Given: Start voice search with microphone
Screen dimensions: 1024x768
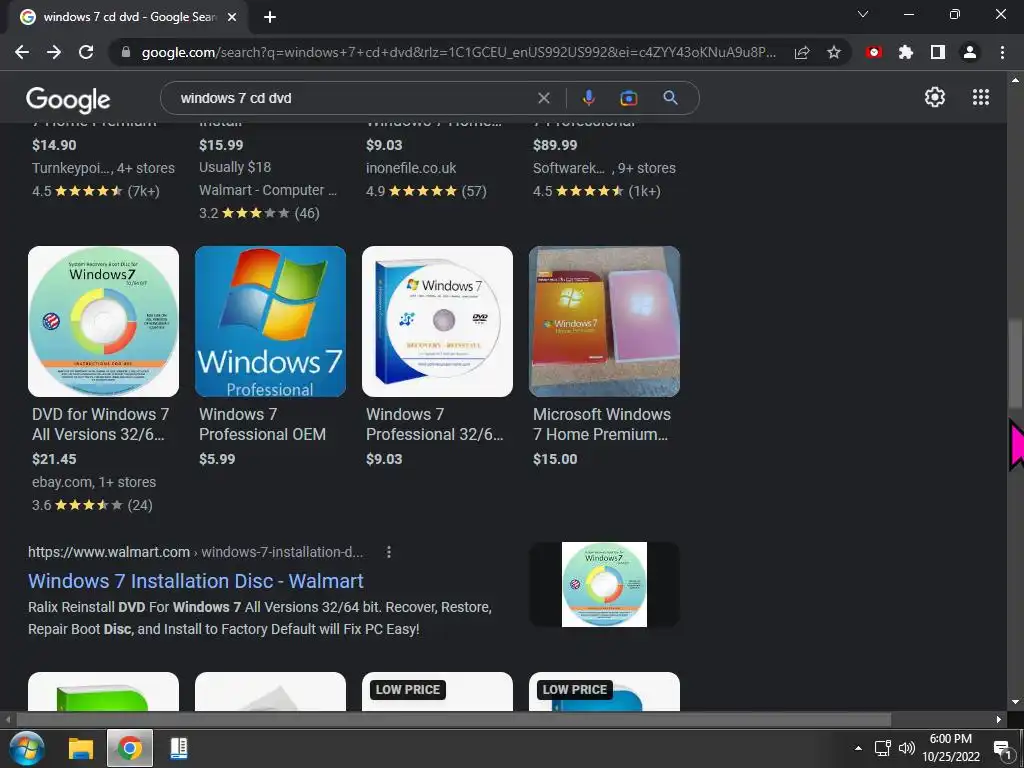Looking at the screenshot, I should point(588,98).
